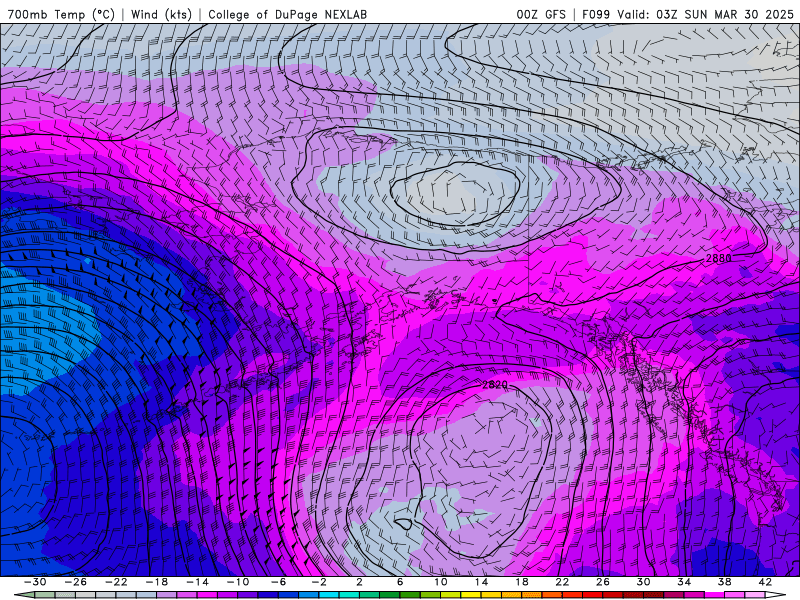Screen dimensions: 800x600
Task: Click the positive '2' colorbar label
Action: [359, 582]
